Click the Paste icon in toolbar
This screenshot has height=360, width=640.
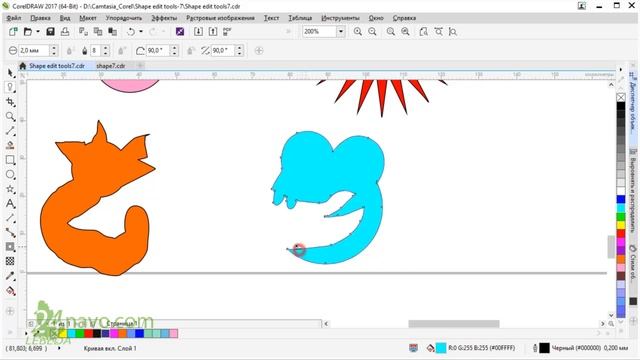point(113,31)
